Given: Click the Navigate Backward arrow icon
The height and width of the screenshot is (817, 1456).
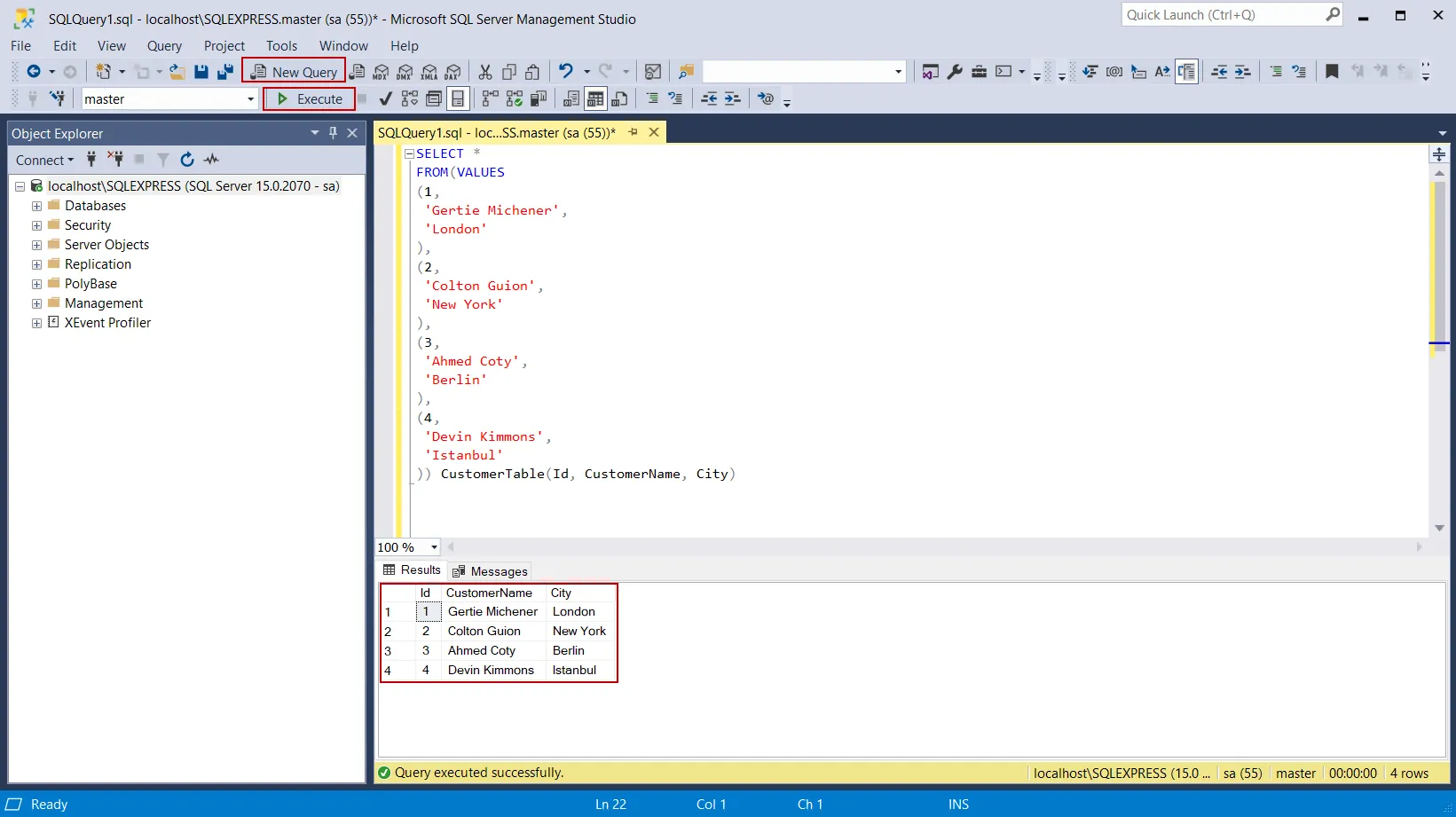Looking at the screenshot, I should coord(34,72).
